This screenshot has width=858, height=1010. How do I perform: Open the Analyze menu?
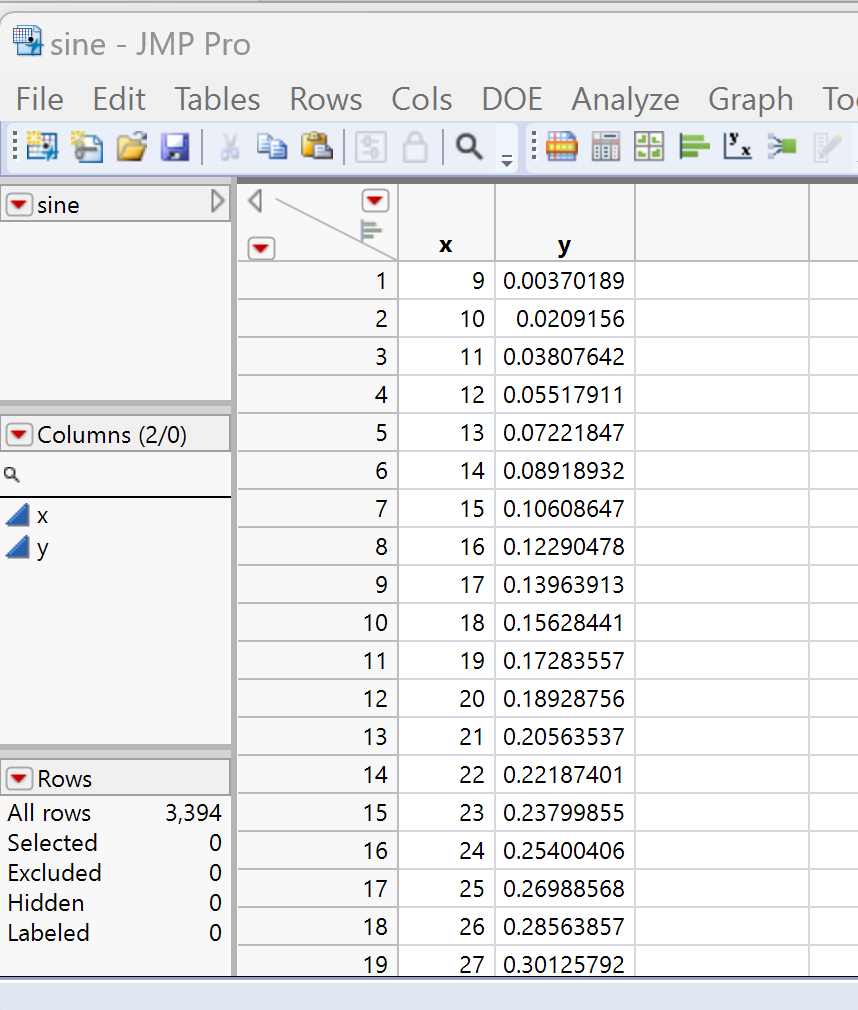click(625, 99)
